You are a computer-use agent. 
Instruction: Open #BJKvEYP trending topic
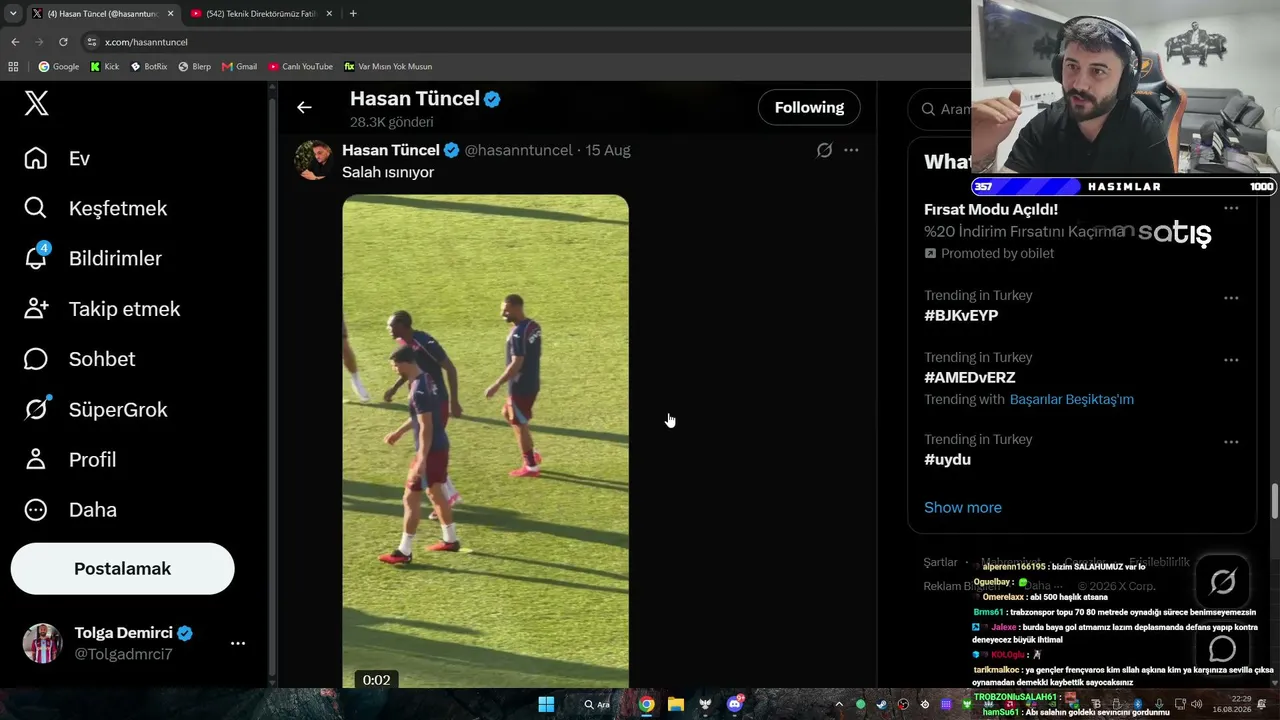961,316
